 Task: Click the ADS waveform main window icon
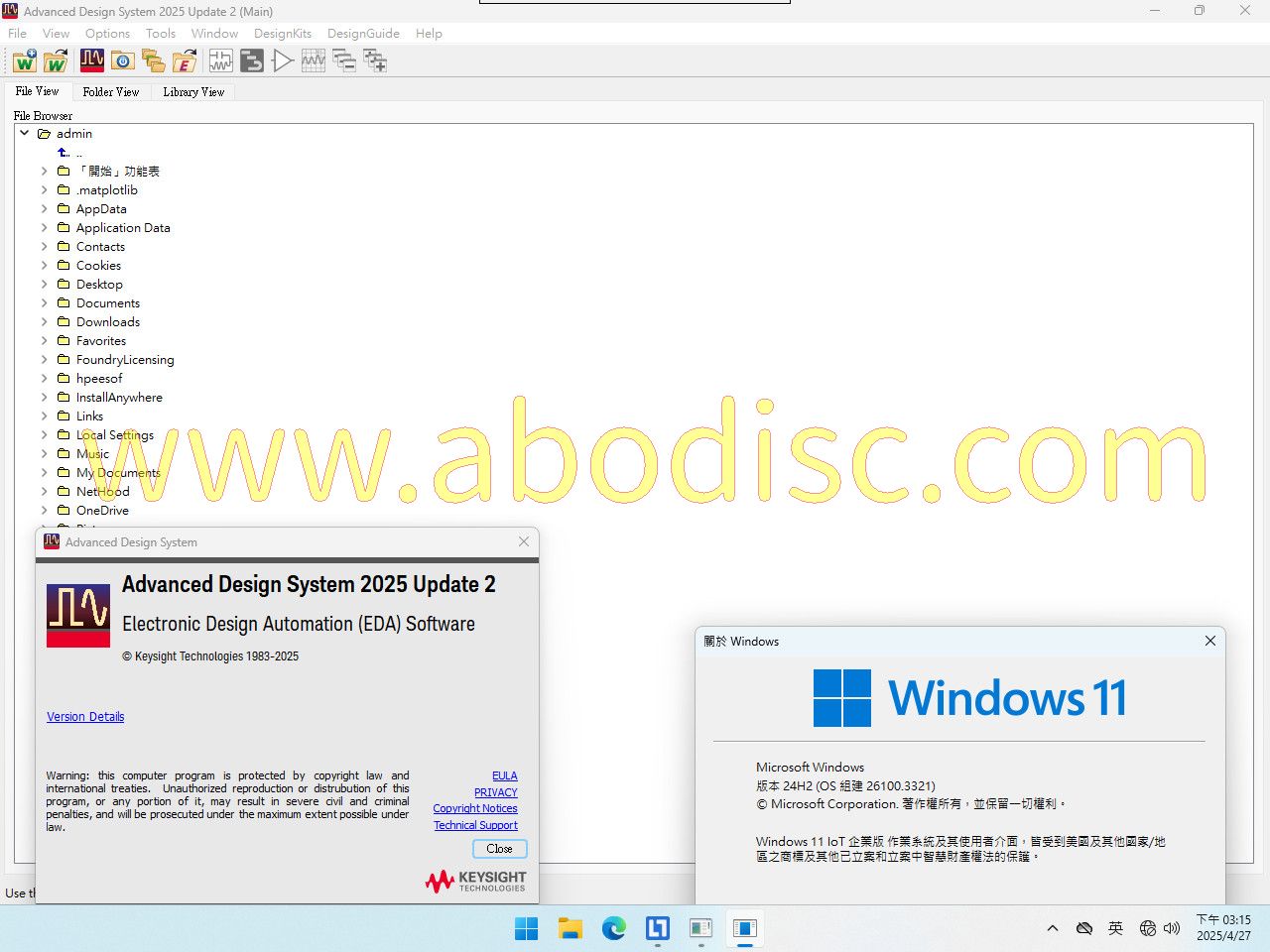(92, 61)
